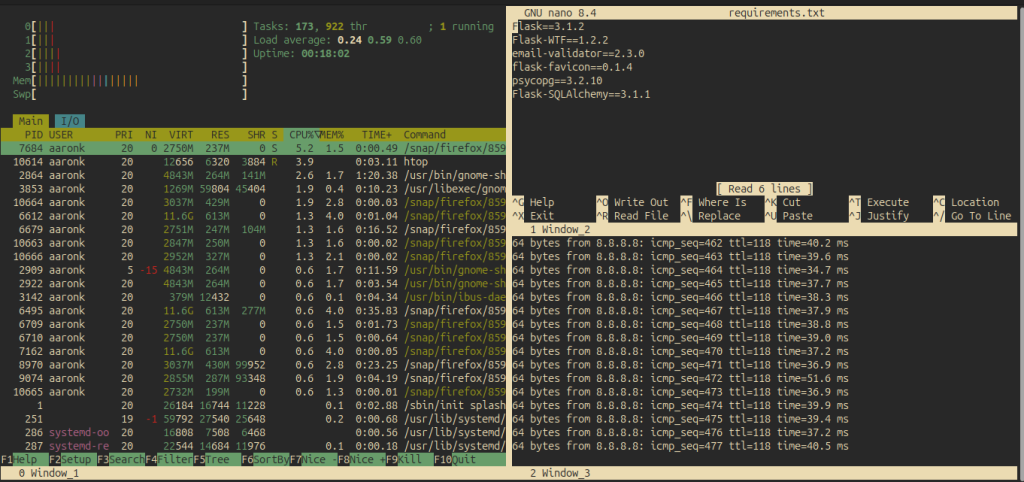
Task: Select the 1 Window_2 status bar
Action: click(x=765, y=230)
